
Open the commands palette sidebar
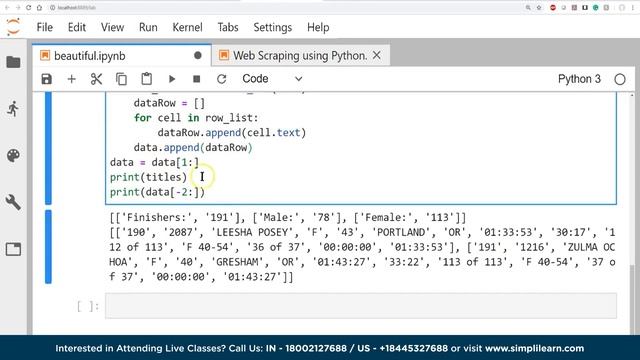point(13,156)
